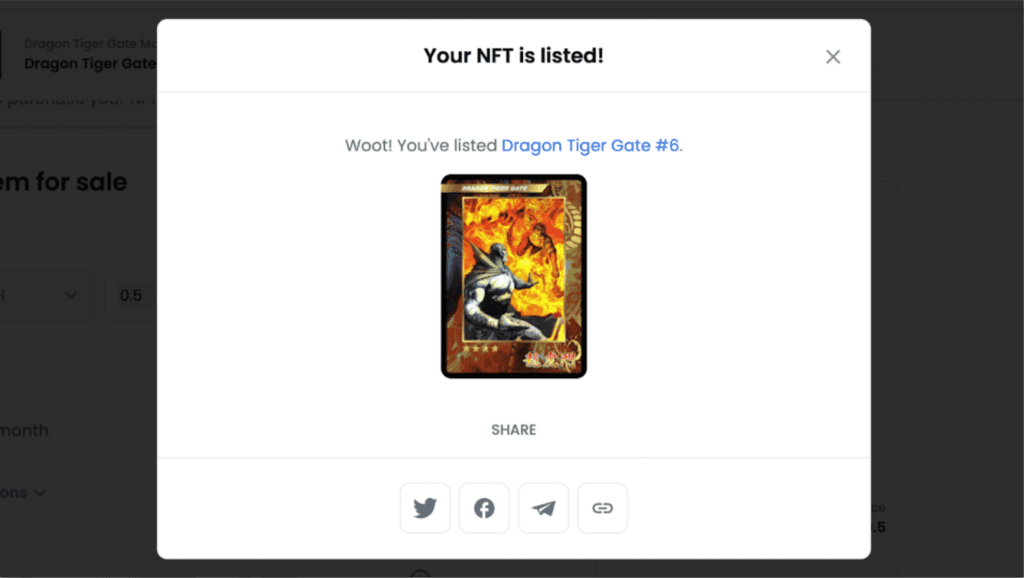View the Dragon Tiger Gate card image
The width and height of the screenshot is (1024, 578).
(514, 276)
